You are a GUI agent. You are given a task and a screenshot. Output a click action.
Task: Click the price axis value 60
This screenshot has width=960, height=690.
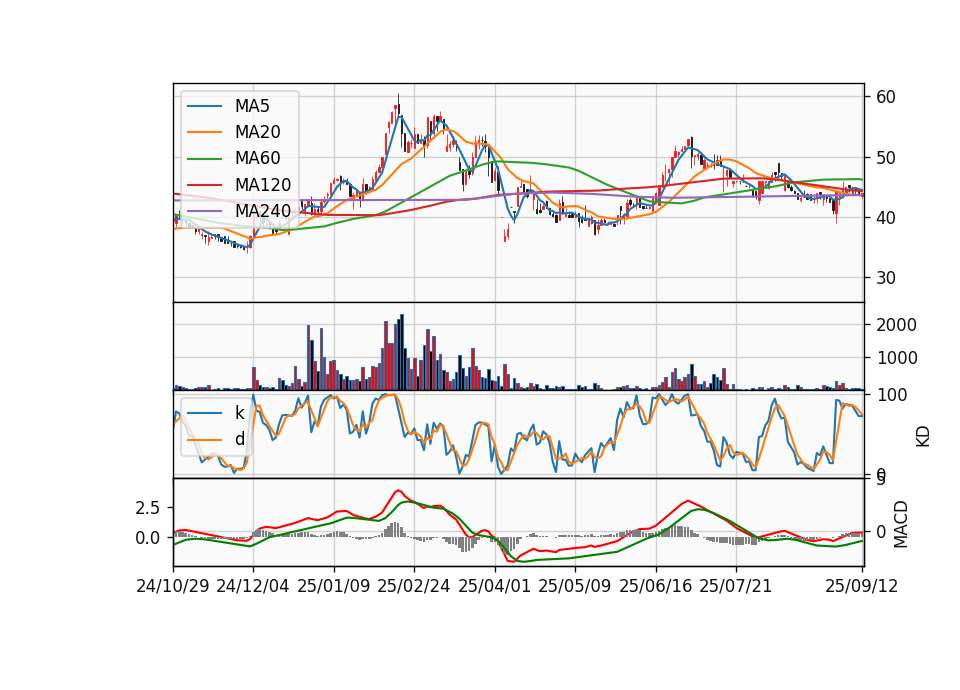[886, 97]
